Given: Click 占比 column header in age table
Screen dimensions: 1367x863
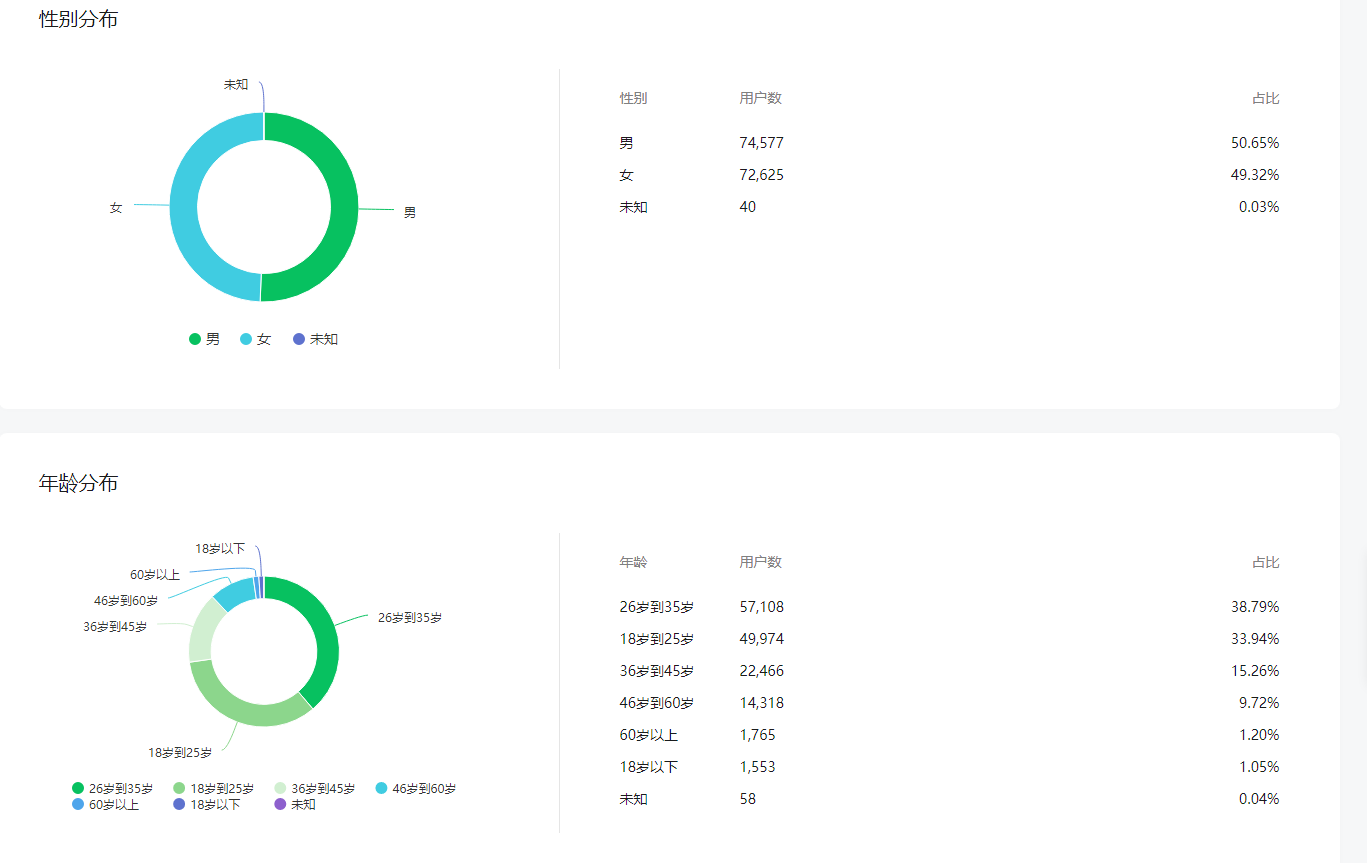Looking at the screenshot, I should click(1265, 562).
